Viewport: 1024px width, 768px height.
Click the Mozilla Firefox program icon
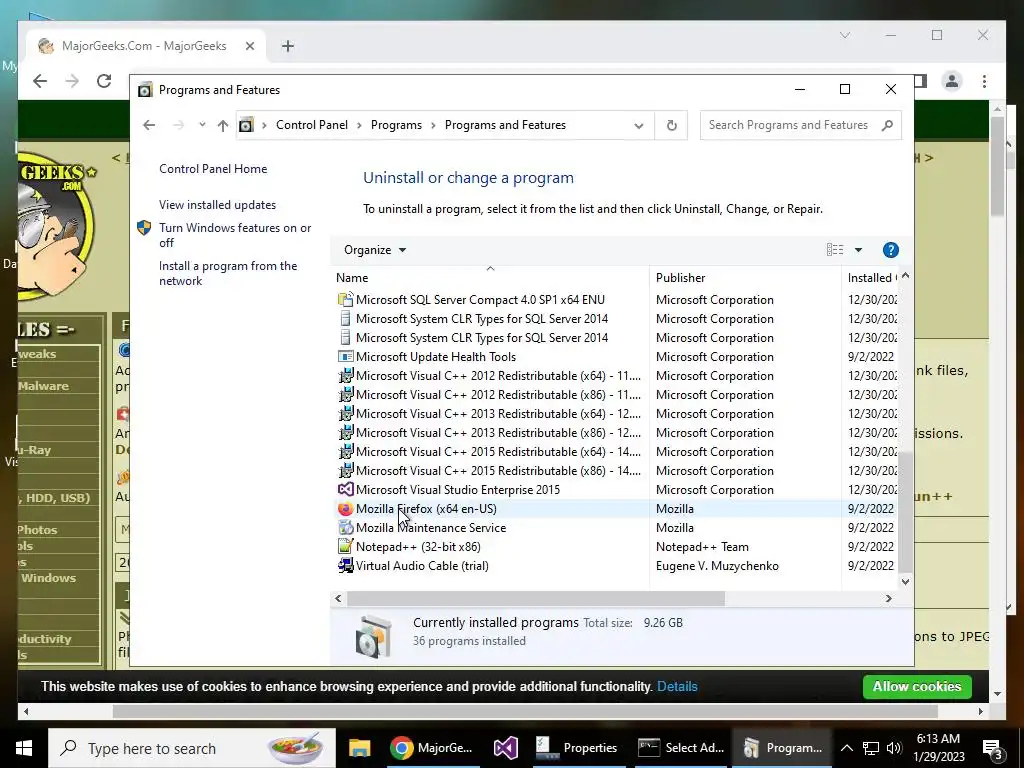[345, 509]
